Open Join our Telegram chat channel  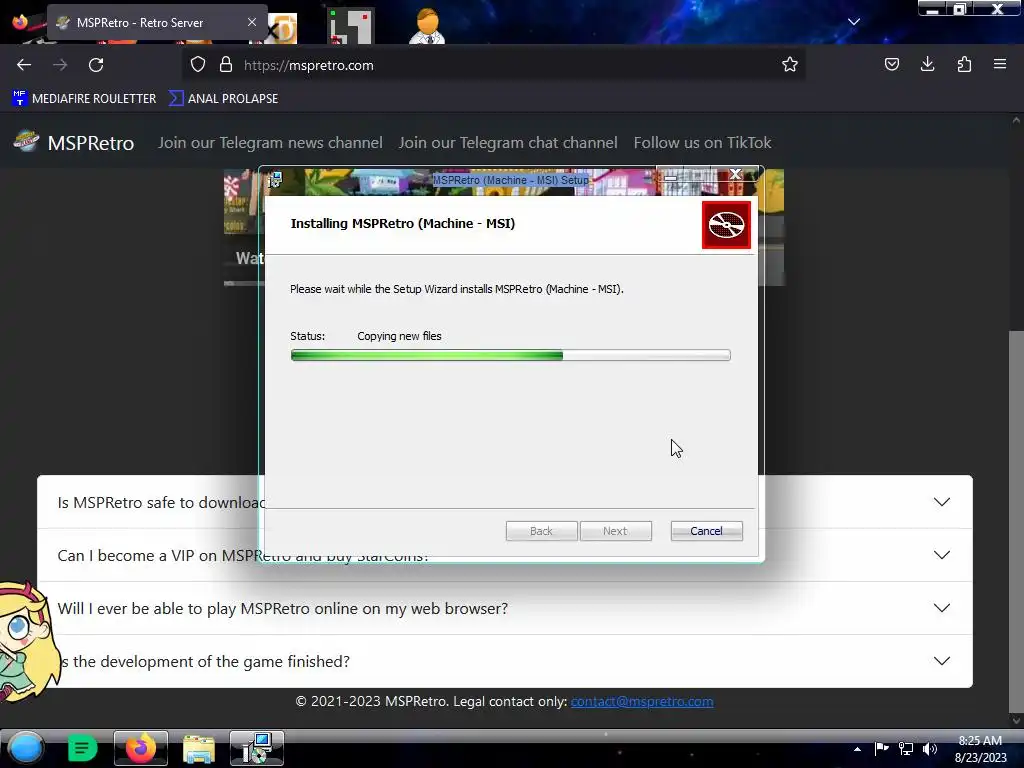pyautogui.click(x=508, y=142)
